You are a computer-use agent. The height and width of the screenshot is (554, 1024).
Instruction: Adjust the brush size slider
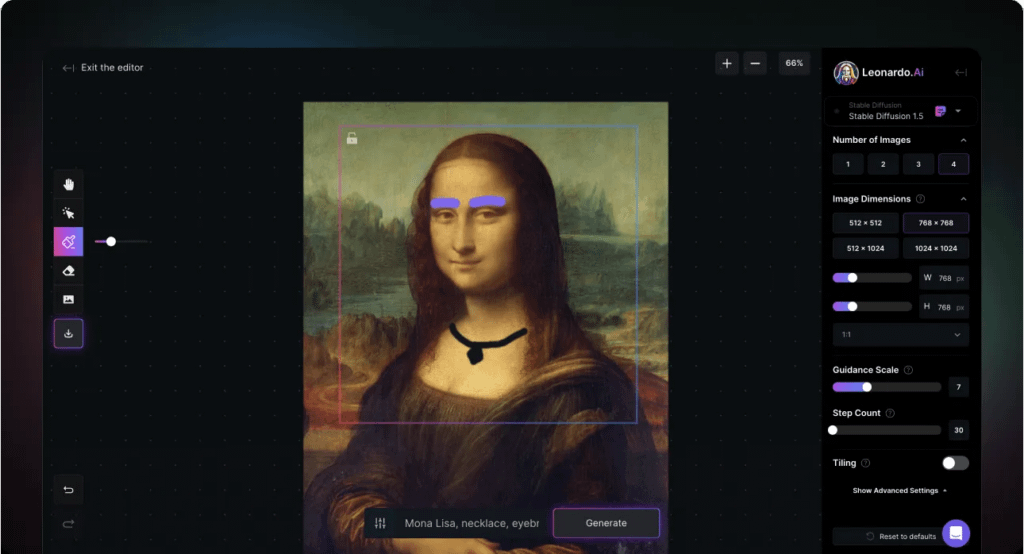pyautogui.click(x=121, y=242)
